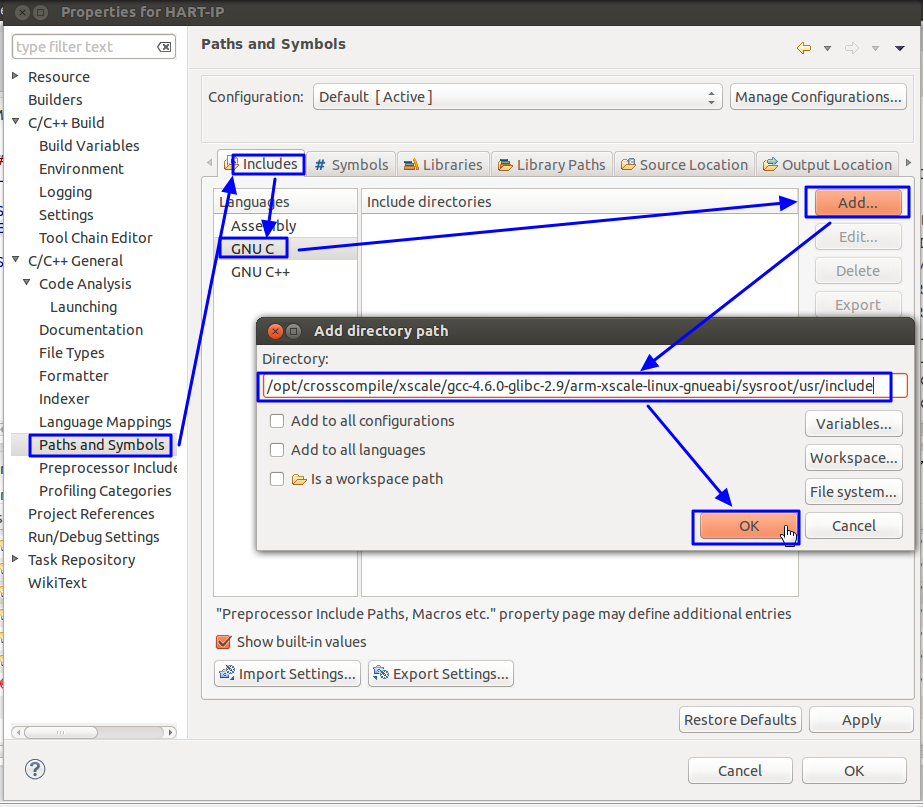Open the Configuration dropdown showing 'Default [ Active ]'

[x=711, y=96]
